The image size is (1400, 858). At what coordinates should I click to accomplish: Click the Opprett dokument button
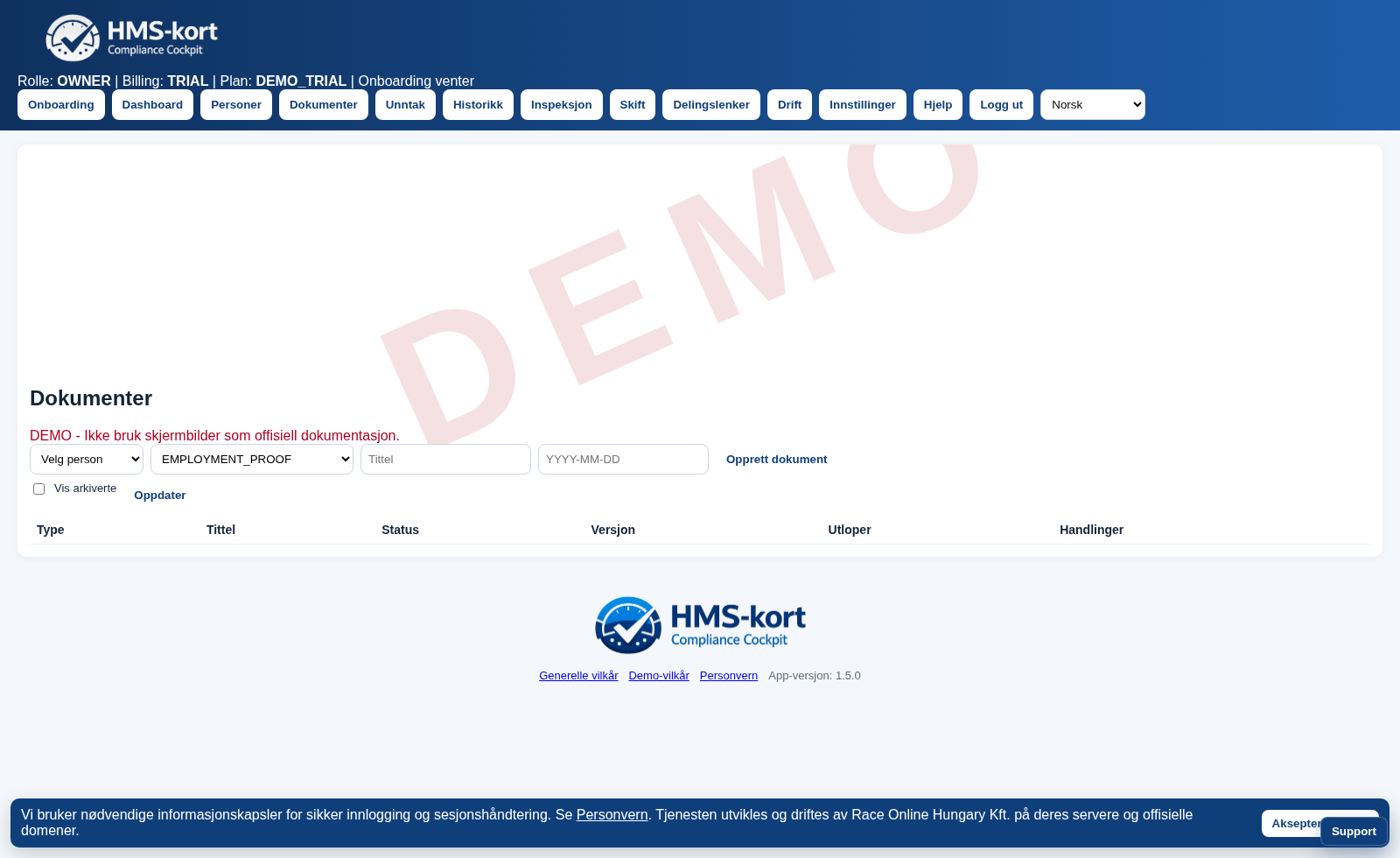click(776, 460)
